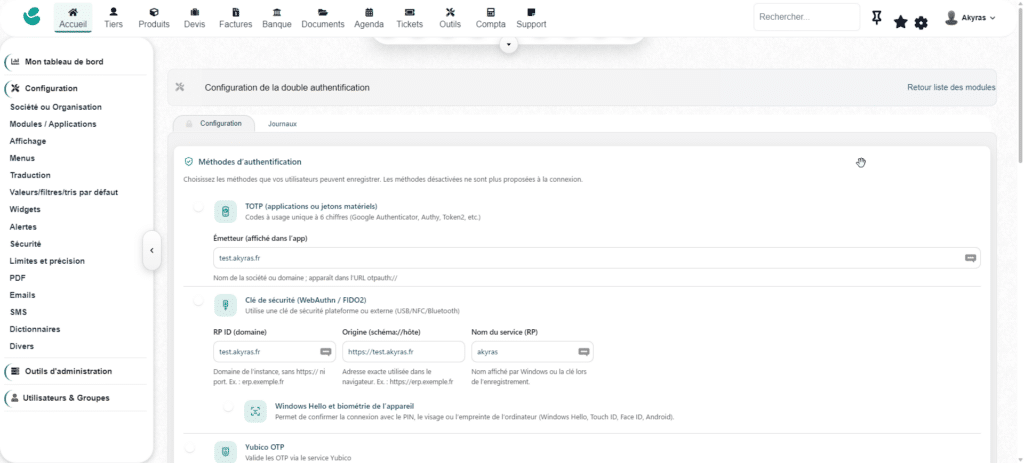Open the Tickets menu
This screenshot has width=1024, height=463.
point(409,18)
